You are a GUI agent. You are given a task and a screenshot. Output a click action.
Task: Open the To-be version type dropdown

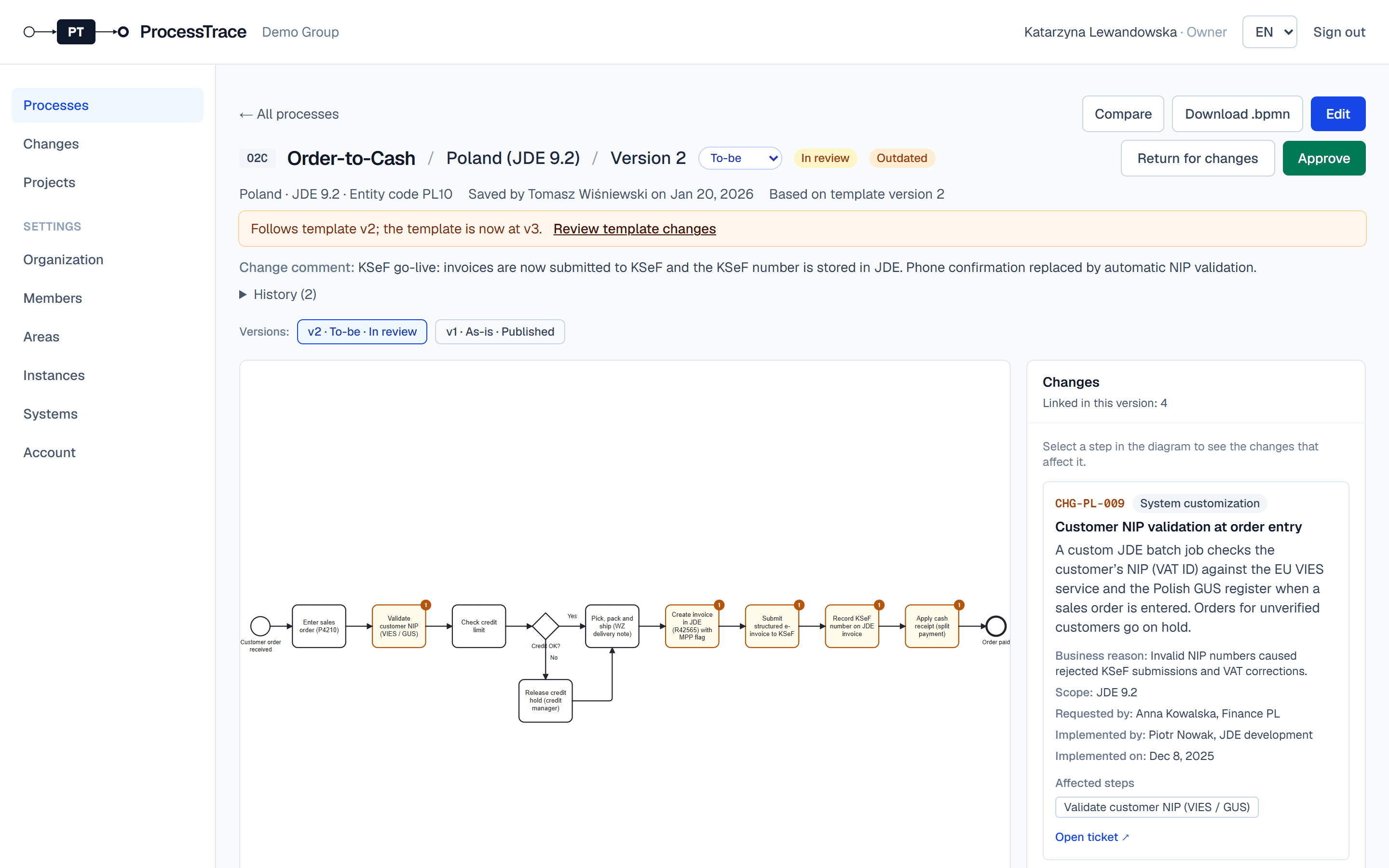coord(740,158)
